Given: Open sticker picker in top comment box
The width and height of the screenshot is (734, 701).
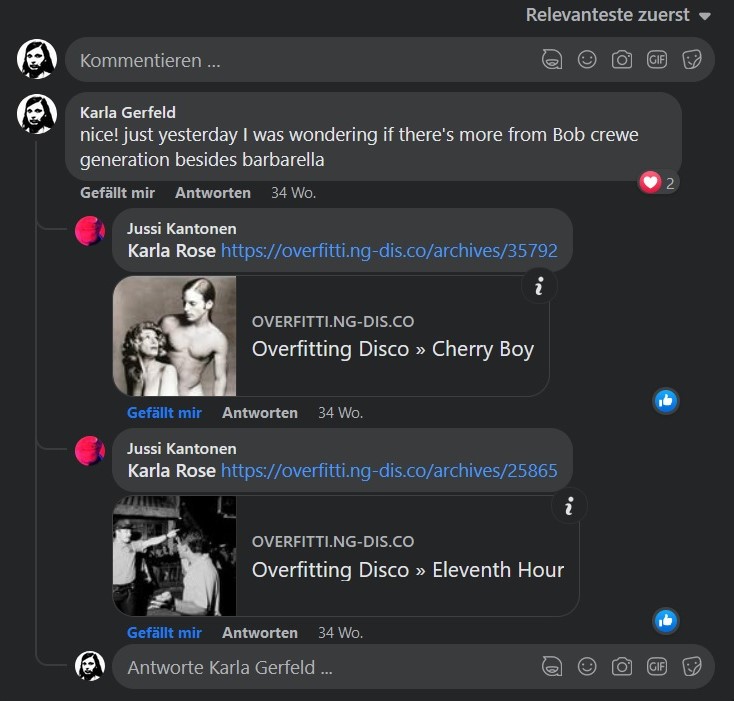Looking at the screenshot, I should pos(692,60).
